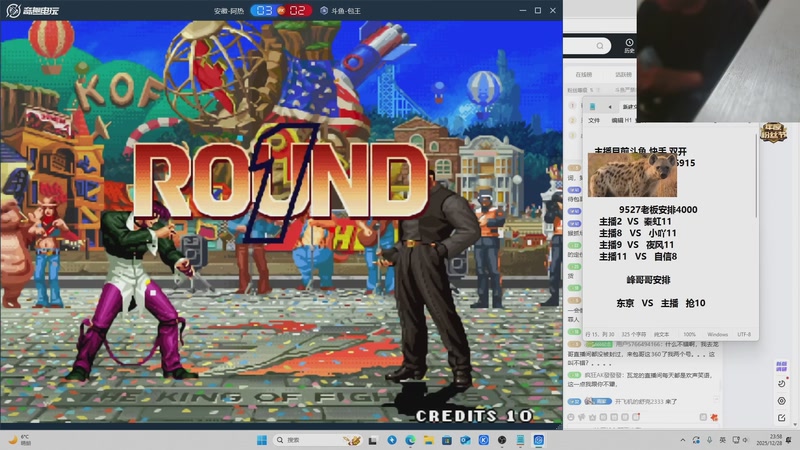Toggle the microphone in the system tray
Screen dimensions: 800x450
click(709, 440)
